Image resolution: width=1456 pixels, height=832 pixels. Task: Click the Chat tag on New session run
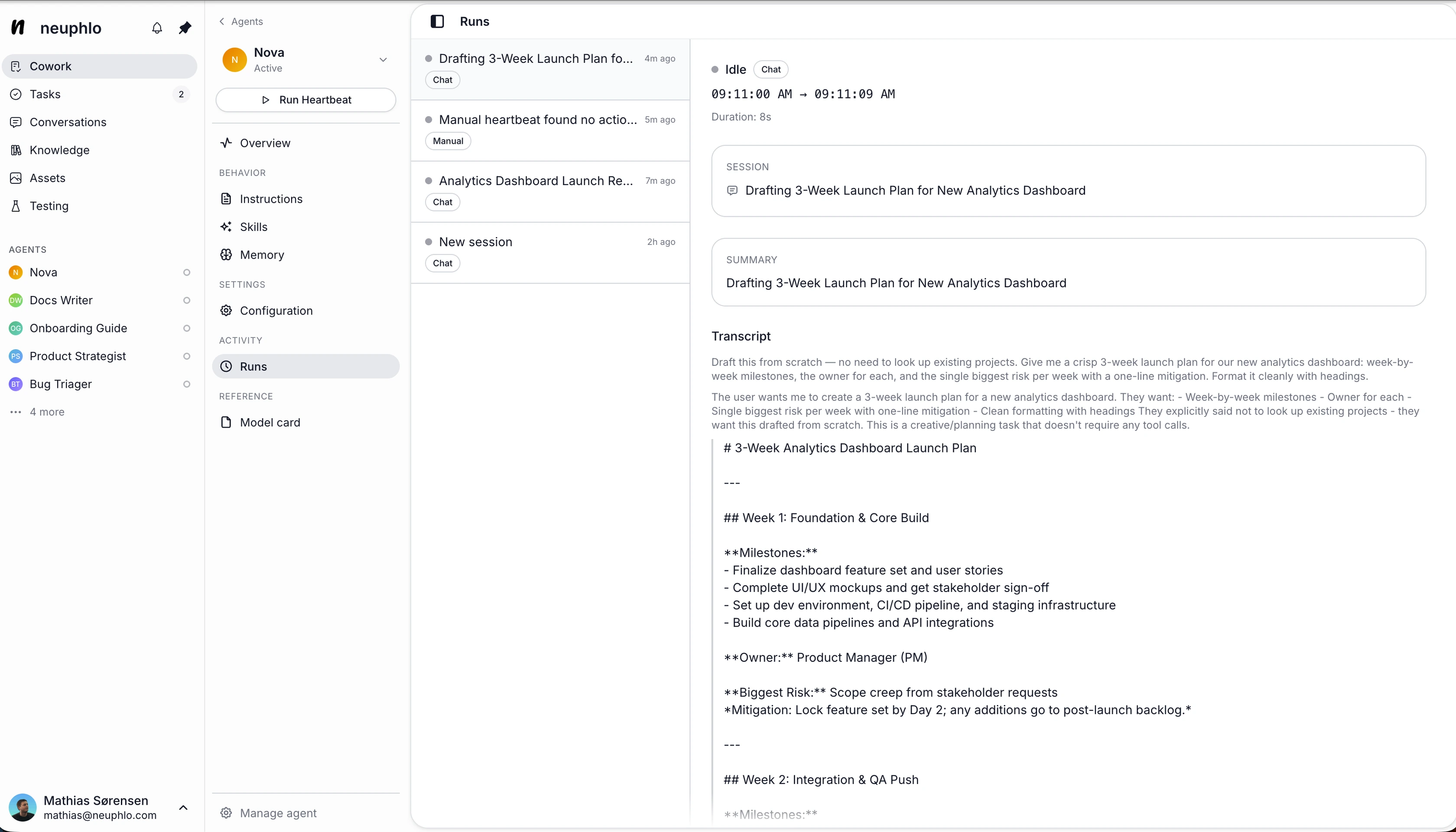point(443,263)
